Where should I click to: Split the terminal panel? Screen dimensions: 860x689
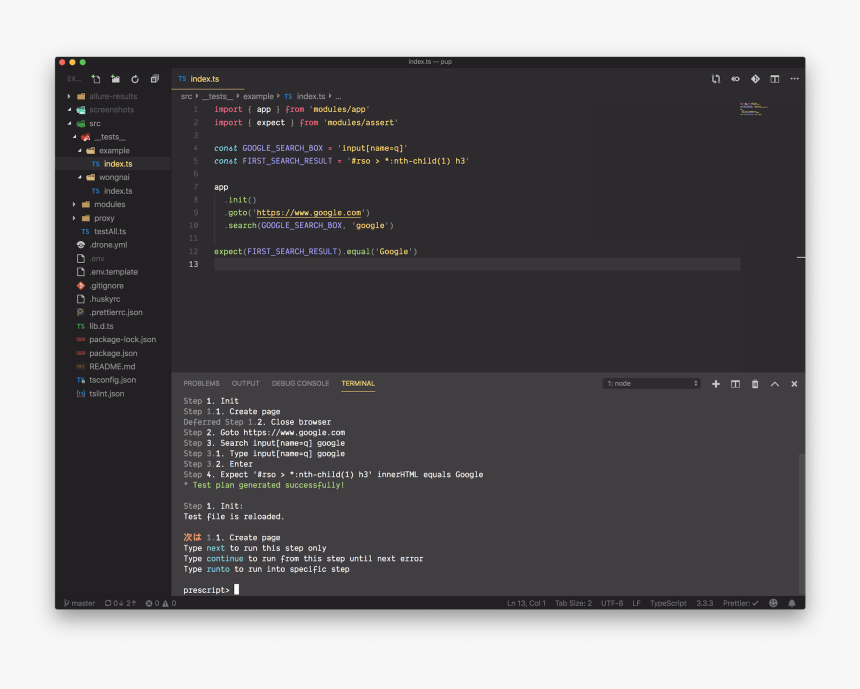[x=735, y=384]
